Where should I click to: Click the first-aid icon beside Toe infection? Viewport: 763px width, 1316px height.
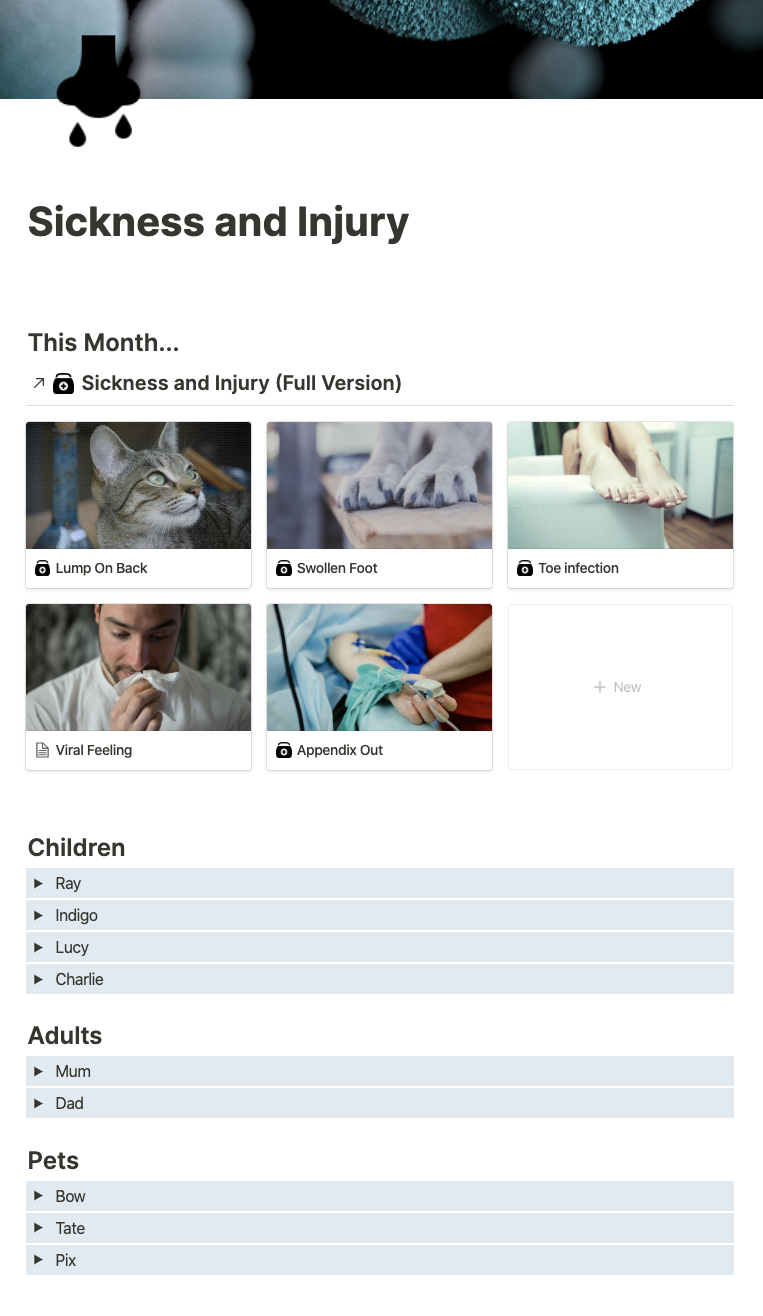[525, 568]
